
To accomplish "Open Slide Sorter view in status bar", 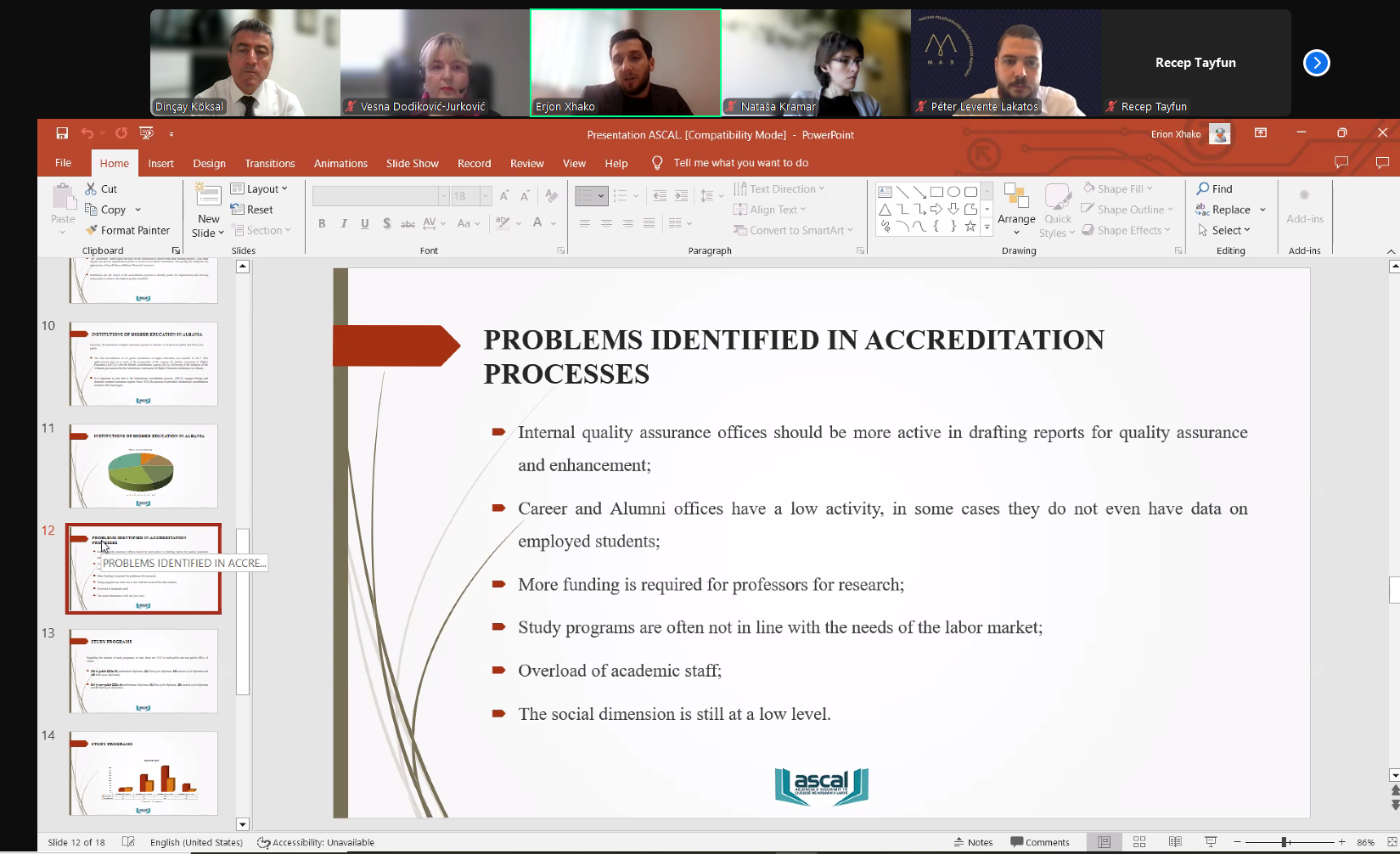I will (x=1139, y=842).
